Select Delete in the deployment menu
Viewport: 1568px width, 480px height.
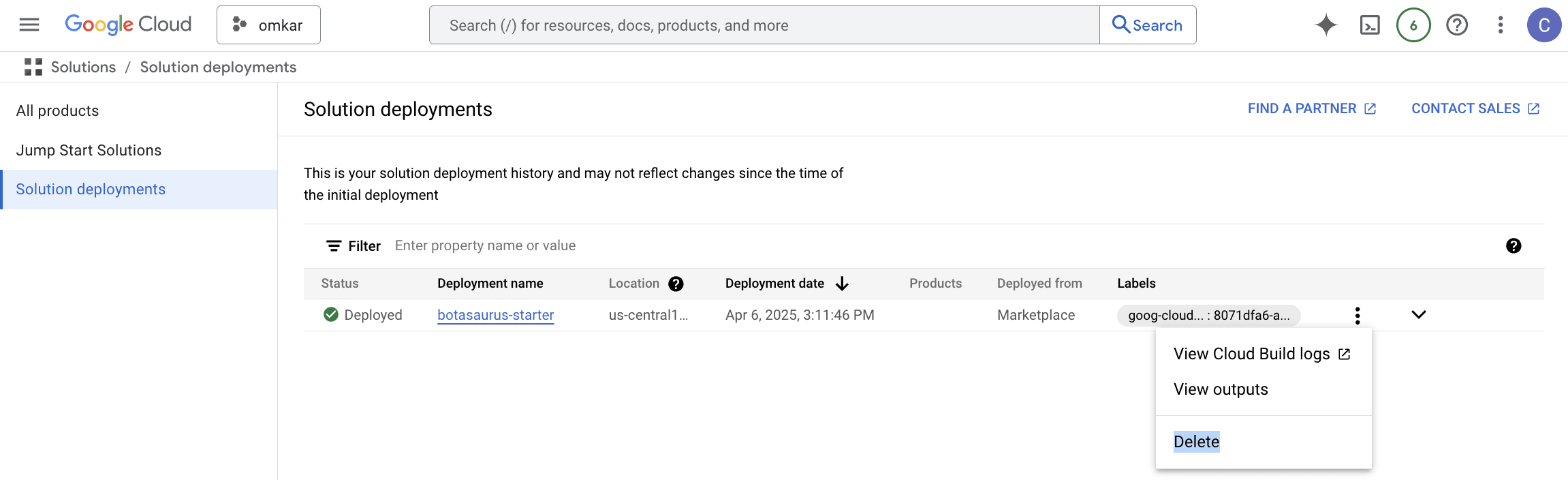1196,442
